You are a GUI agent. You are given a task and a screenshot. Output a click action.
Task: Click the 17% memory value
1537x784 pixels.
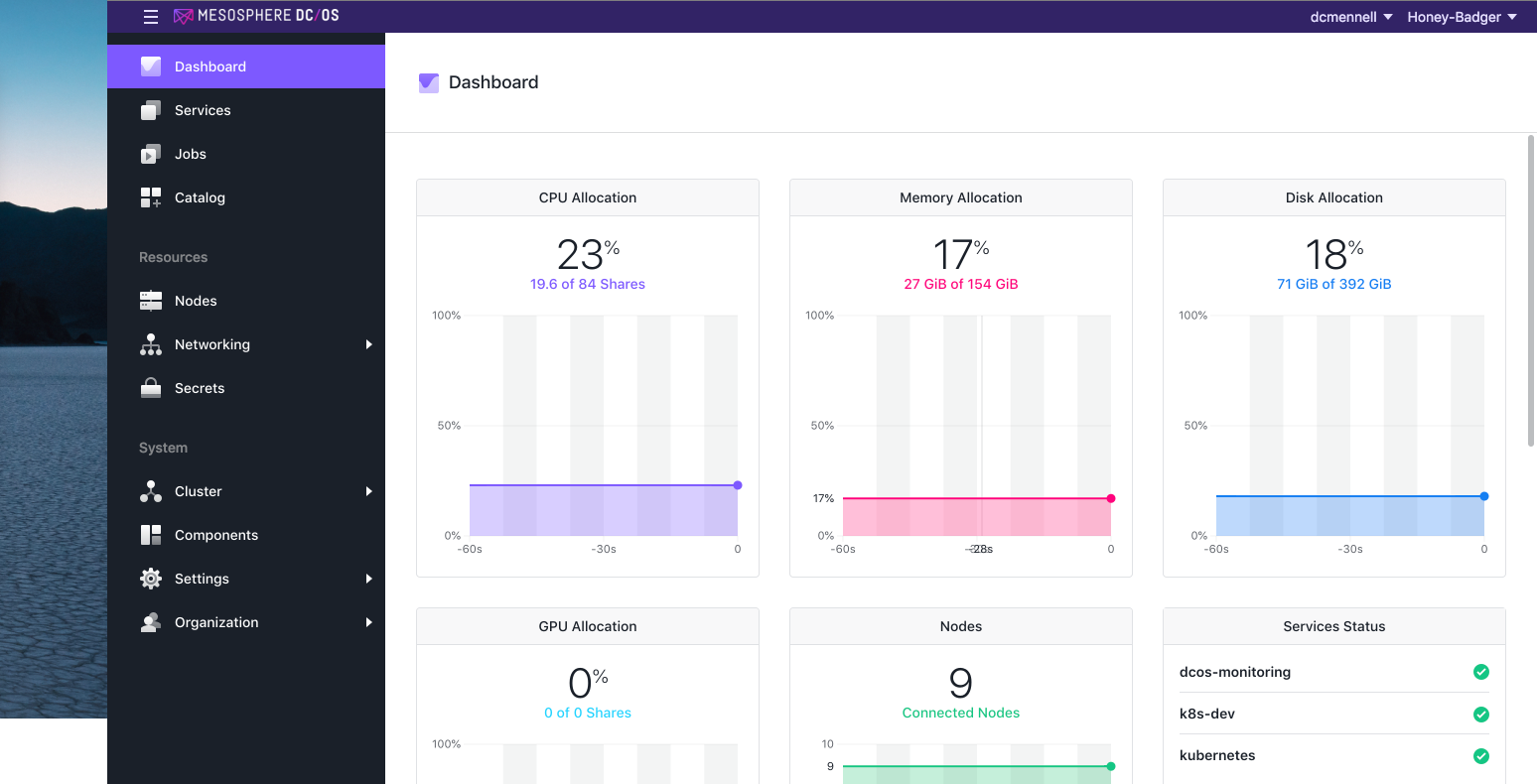961,254
